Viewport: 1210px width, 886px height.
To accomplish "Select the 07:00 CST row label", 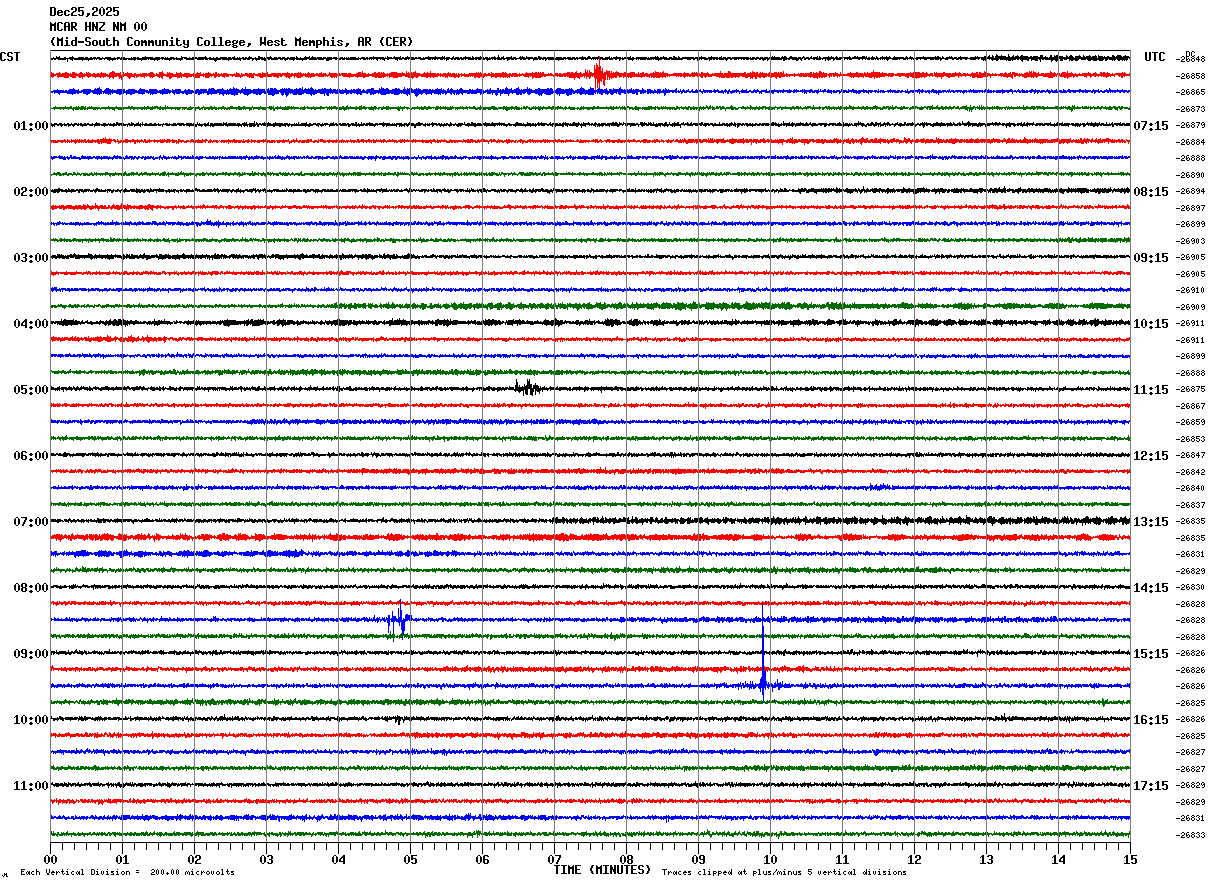I will (30, 522).
